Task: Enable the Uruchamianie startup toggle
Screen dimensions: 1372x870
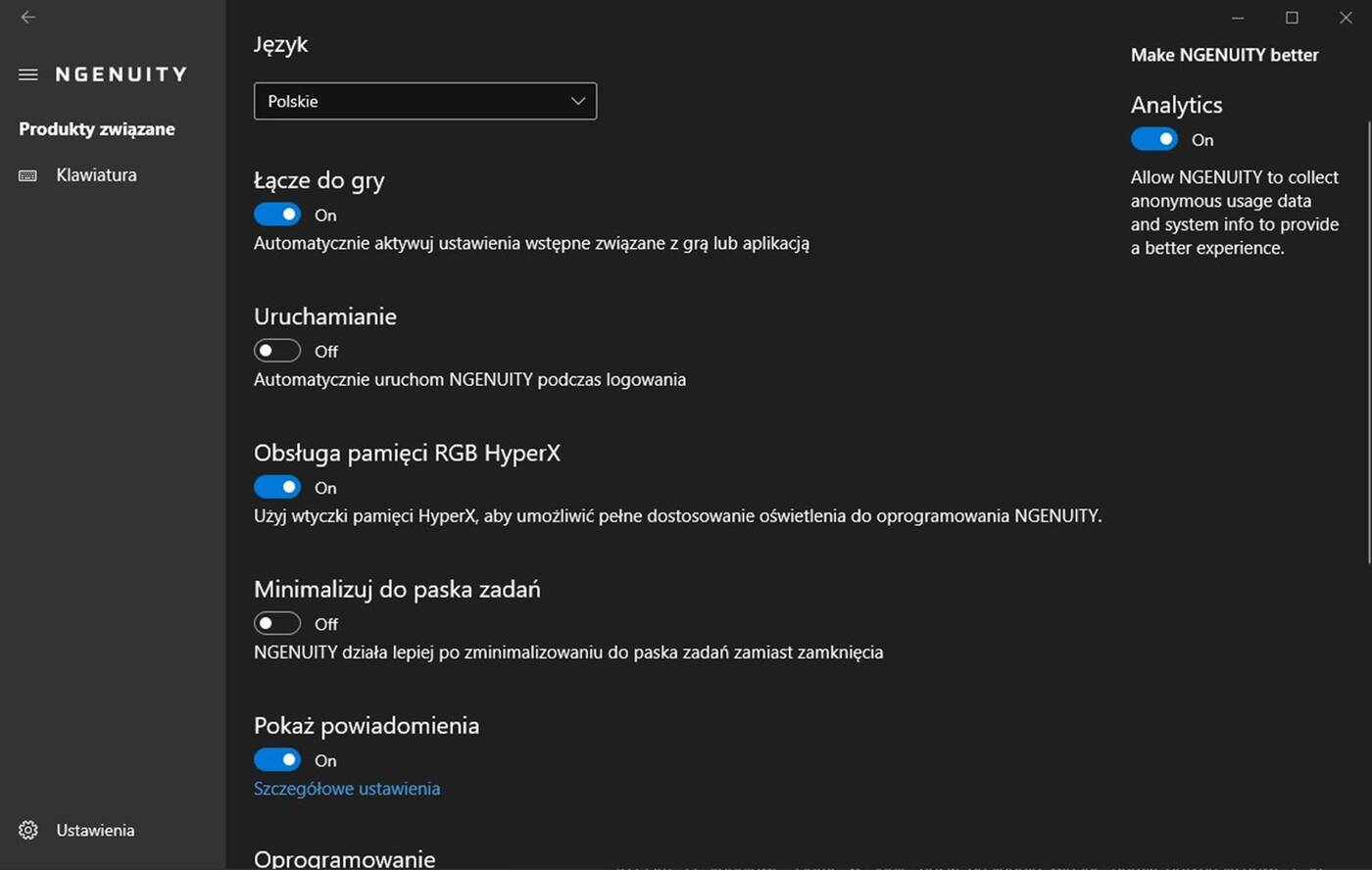Action: 277,351
